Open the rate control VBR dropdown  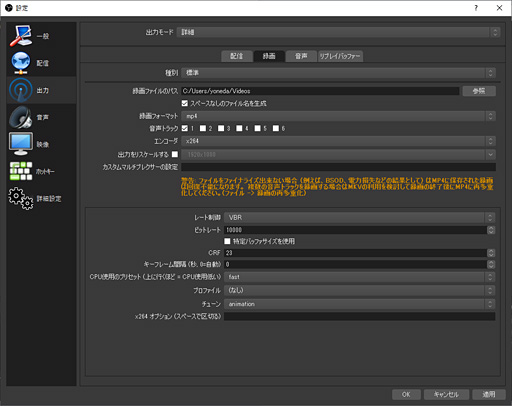click(360, 217)
